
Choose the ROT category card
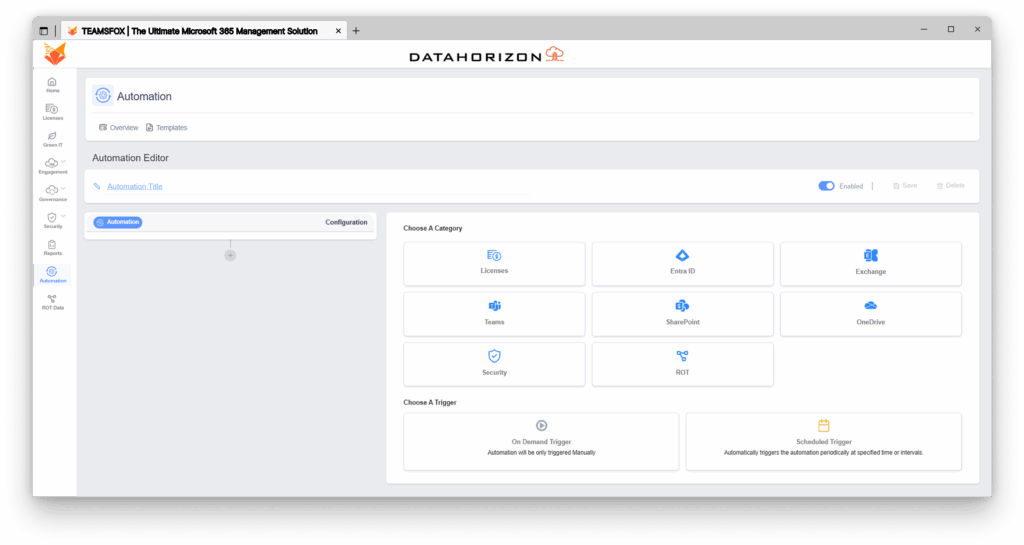point(682,364)
